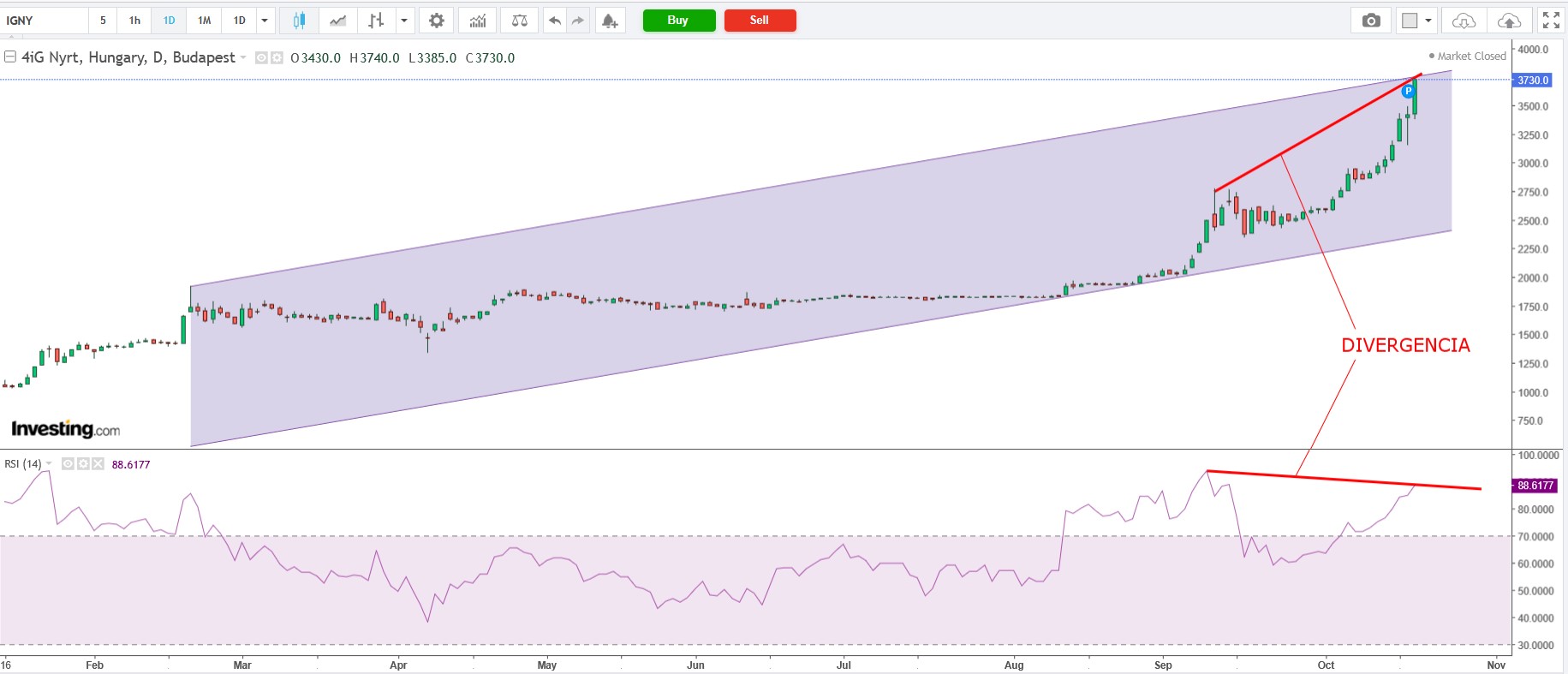Image resolution: width=1568 pixels, height=674 pixels.
Task: Switch to the line chart style
Action: coord(338,21)
